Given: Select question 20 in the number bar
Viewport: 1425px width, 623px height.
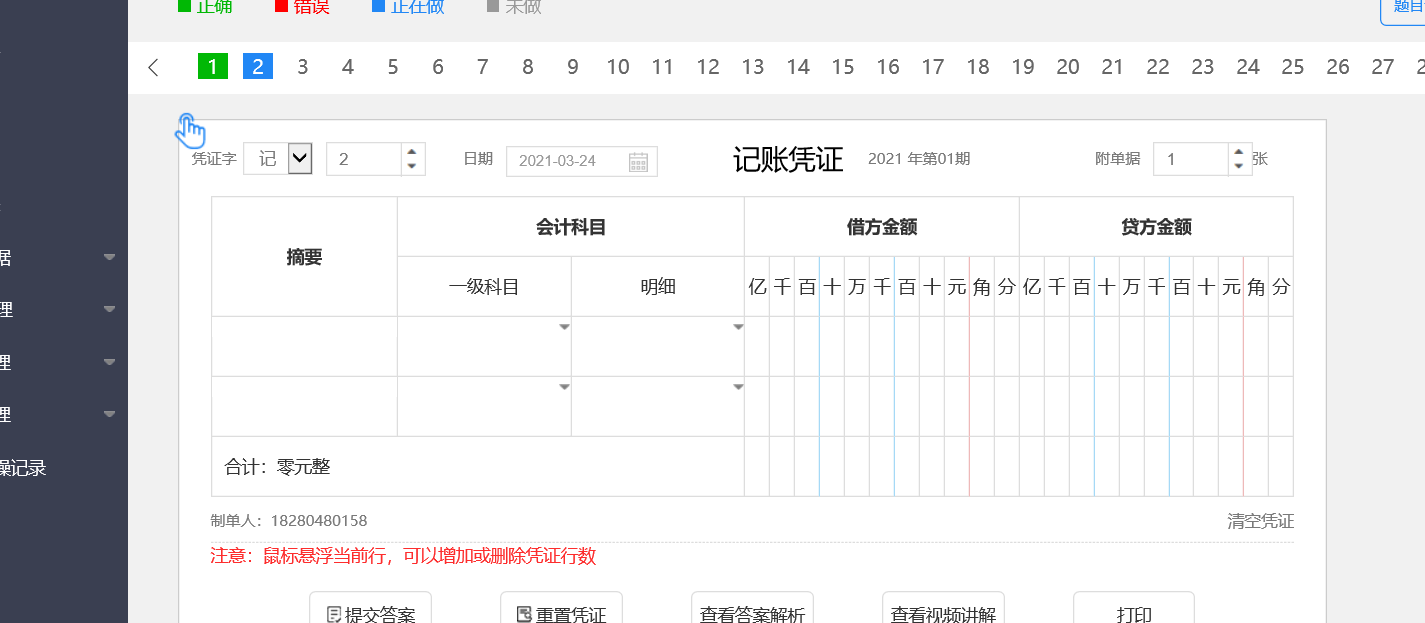Looking at the screenshot, I should [x=1068, y=67].
